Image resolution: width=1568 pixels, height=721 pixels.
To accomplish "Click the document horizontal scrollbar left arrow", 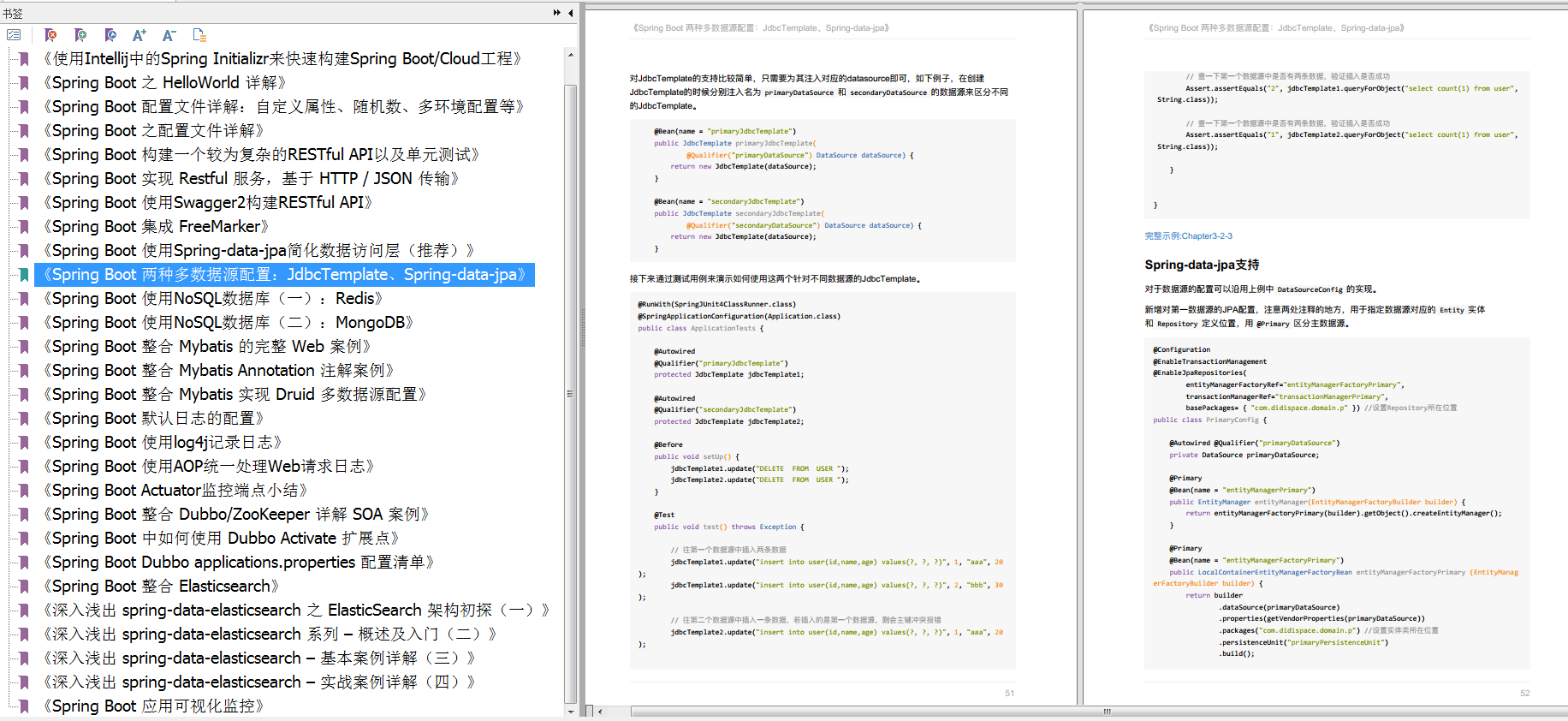I will click(x=600, y=712).
